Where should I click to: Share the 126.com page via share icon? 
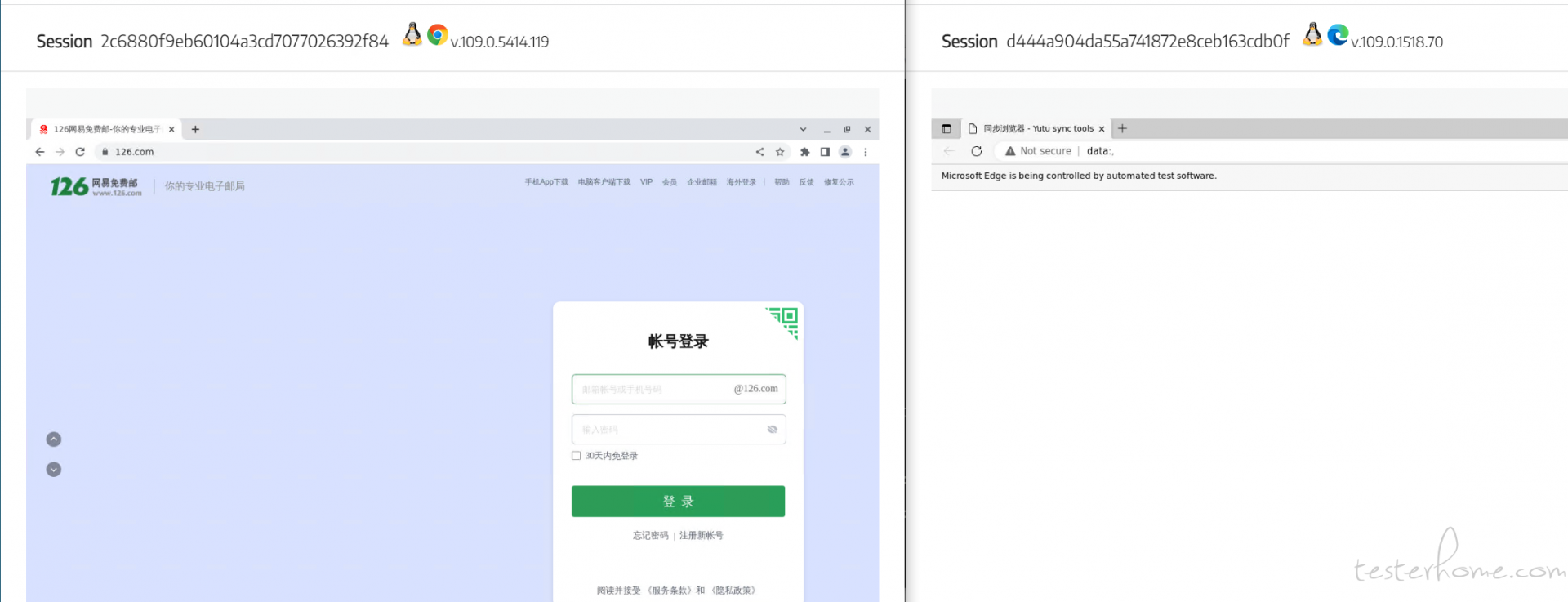coord(760,152)
